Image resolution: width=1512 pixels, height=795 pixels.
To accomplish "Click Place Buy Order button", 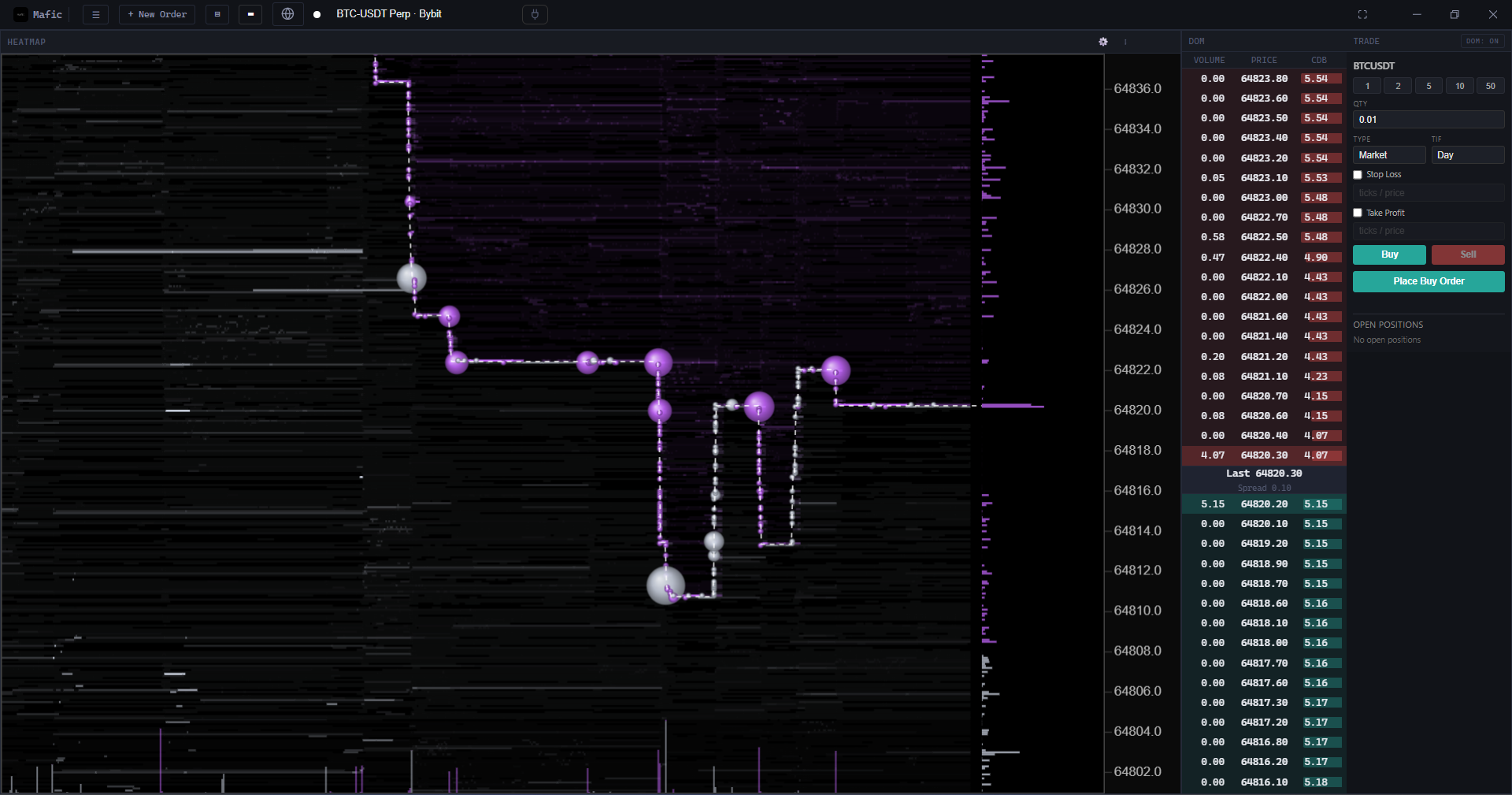I will point(1429,281).
